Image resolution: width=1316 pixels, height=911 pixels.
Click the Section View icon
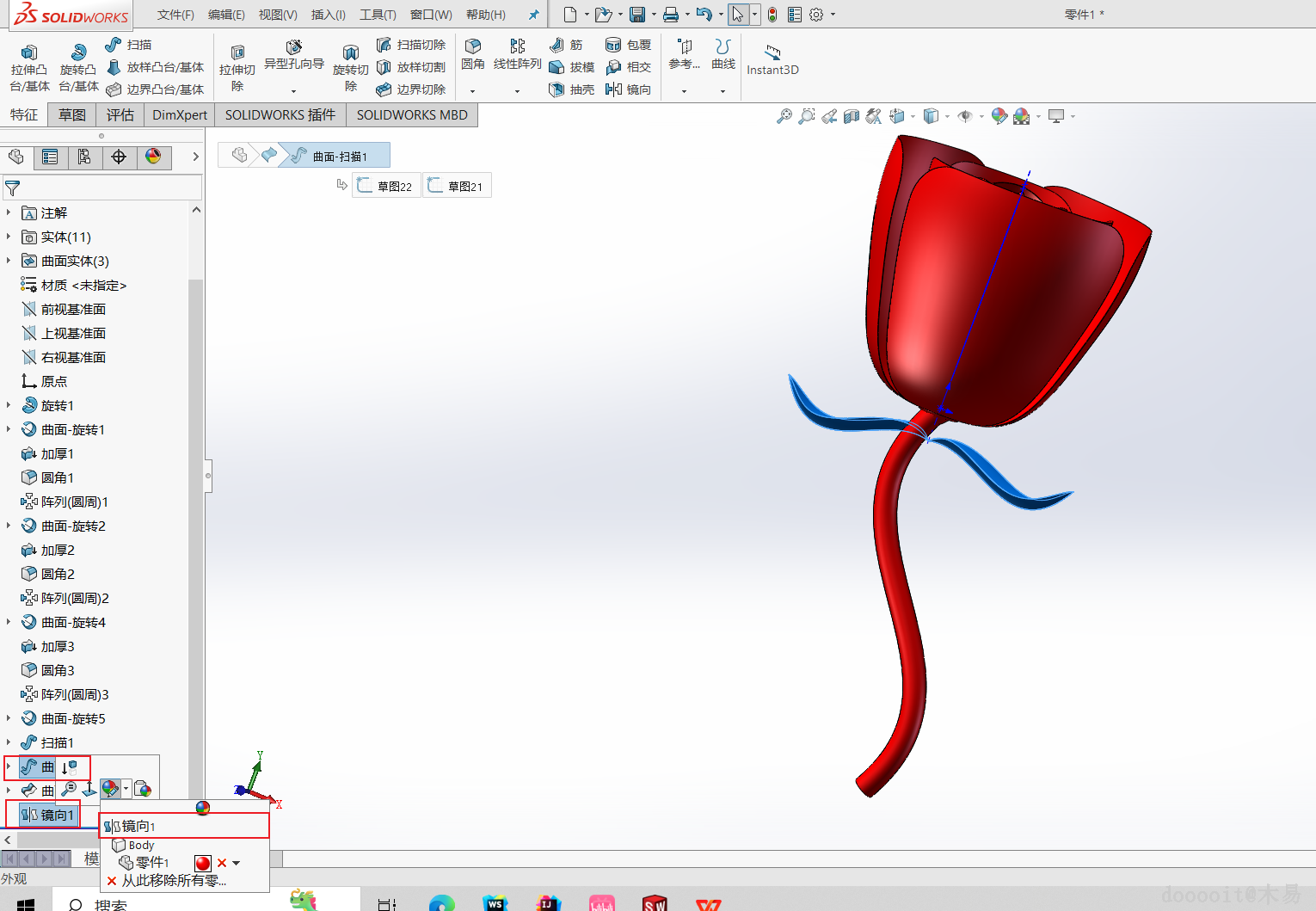tap(851, 116)
